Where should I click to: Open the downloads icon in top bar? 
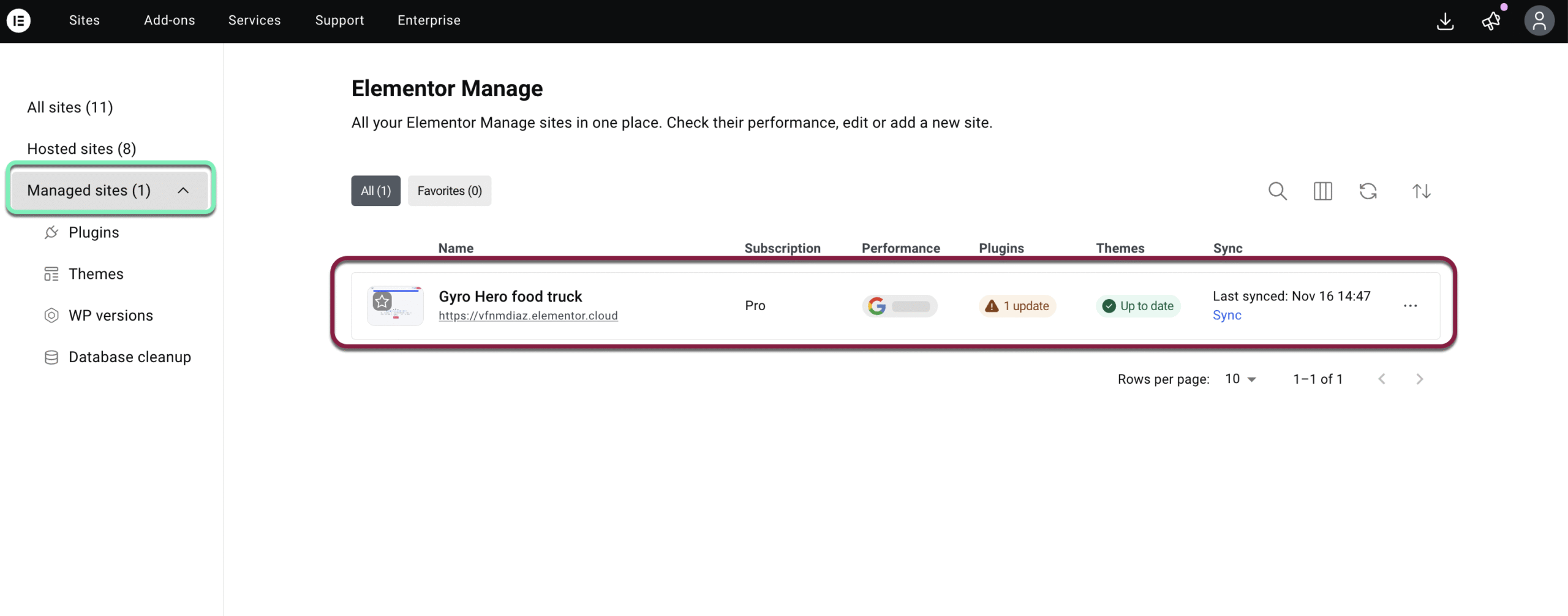[x=1445, y=21]
